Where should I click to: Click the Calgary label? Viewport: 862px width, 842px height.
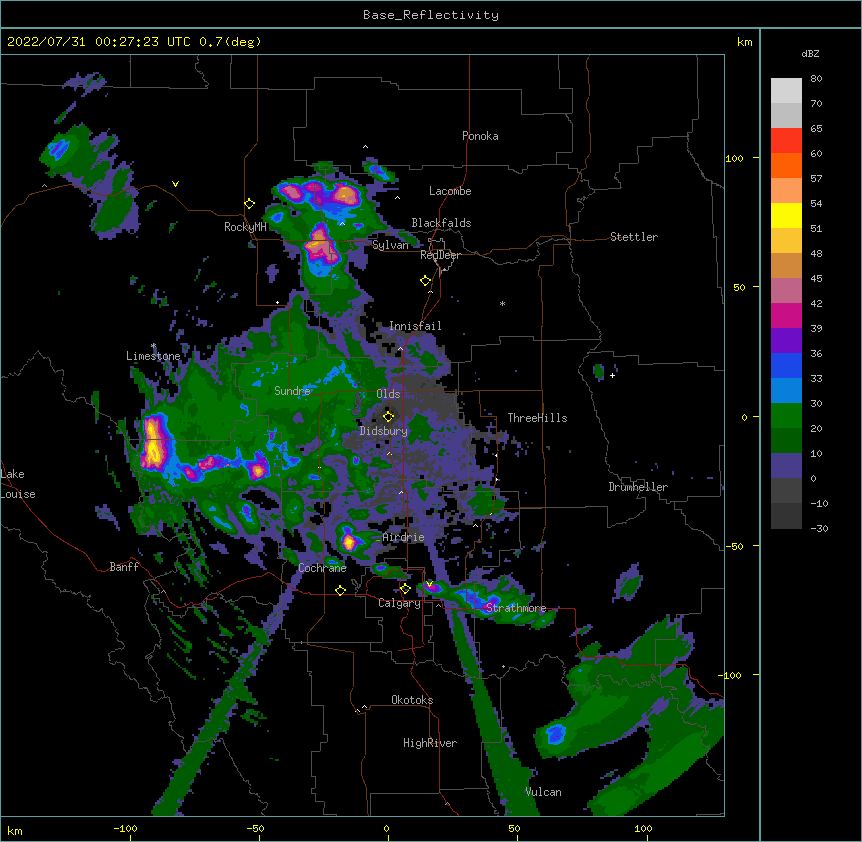pyautogui.click(x=399, y=603)
